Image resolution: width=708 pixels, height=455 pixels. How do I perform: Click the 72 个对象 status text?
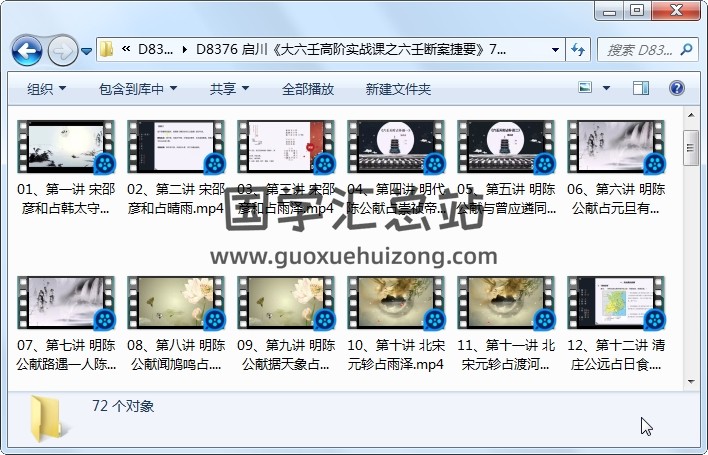[123, 406]
